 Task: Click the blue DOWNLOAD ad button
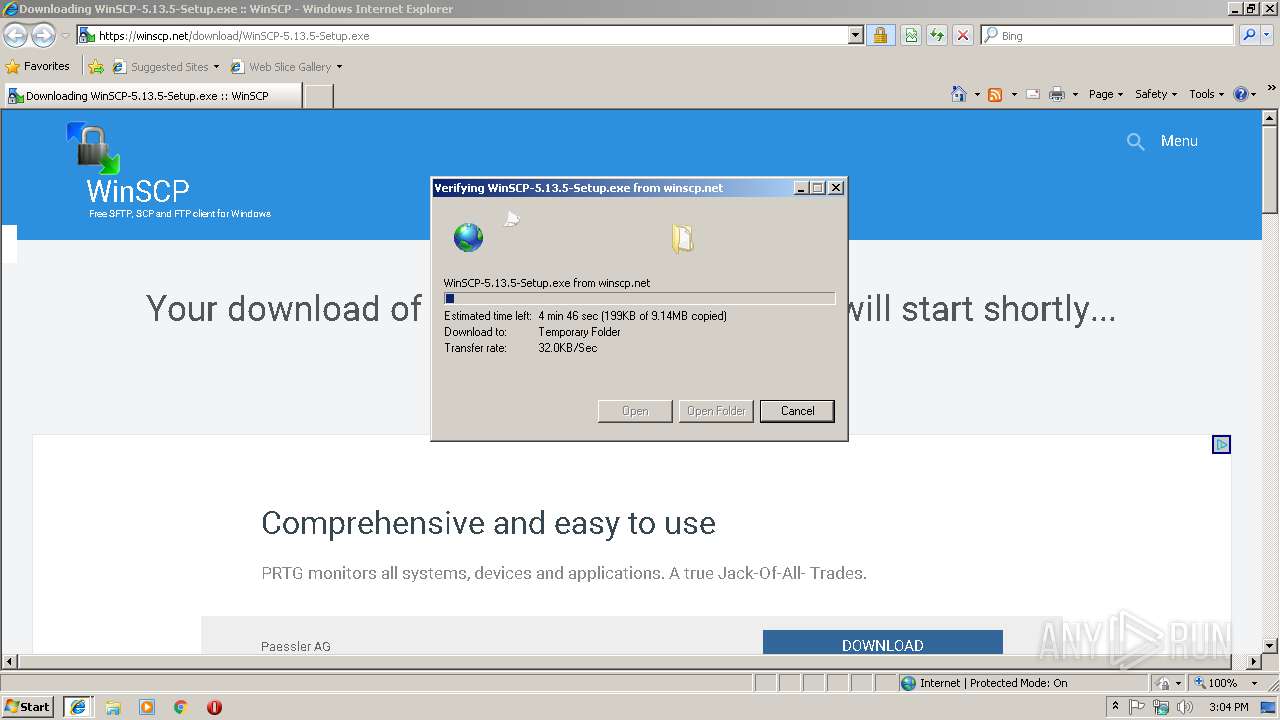[x=882, y=642]
